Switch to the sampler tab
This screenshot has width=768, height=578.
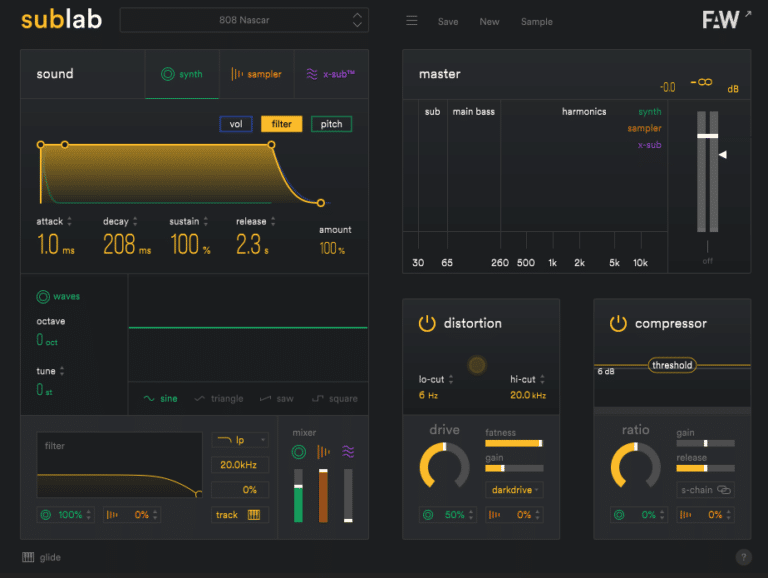[257, 74]
